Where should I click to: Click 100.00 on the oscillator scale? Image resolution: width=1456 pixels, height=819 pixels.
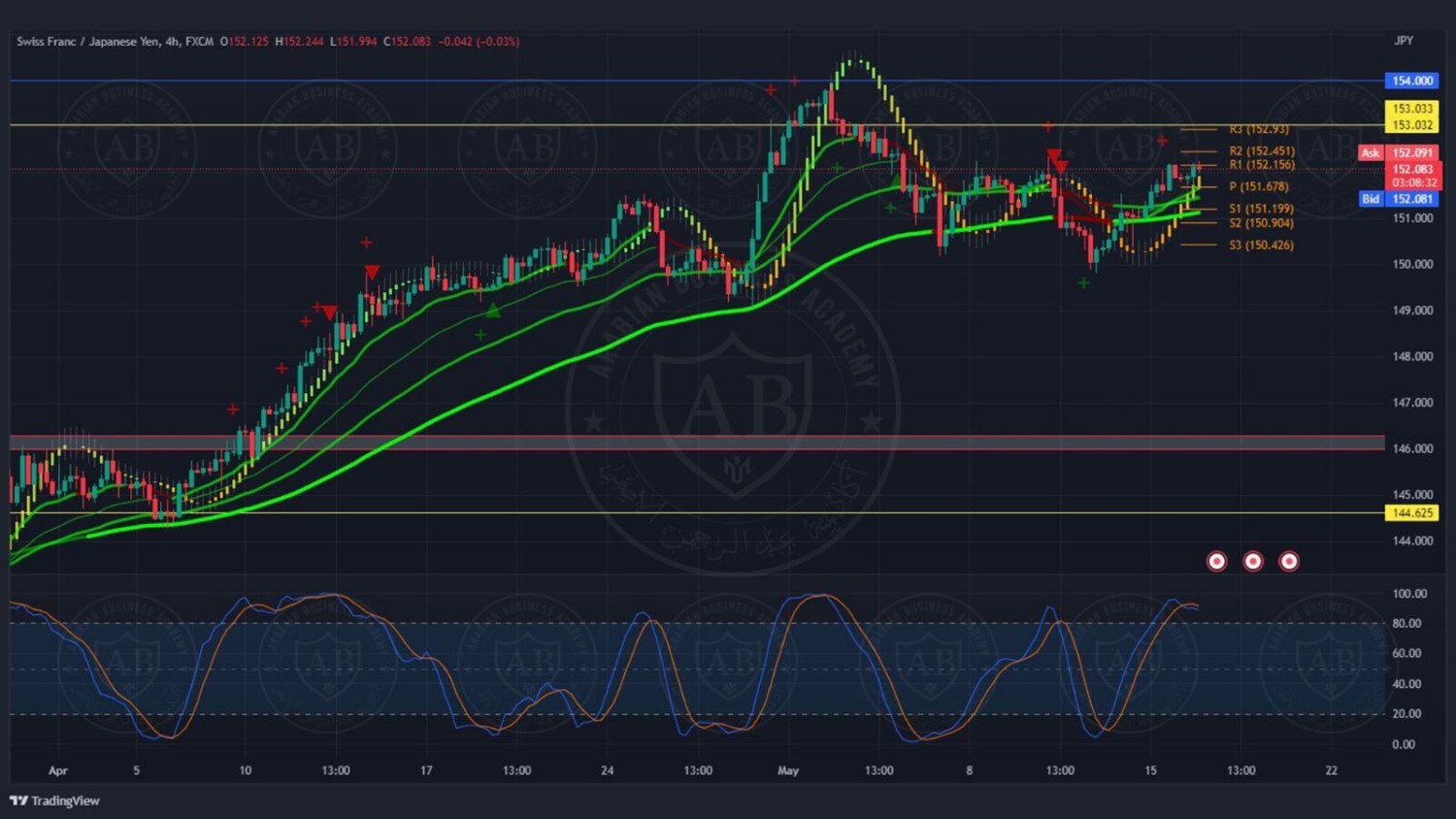(x=1409, y=594)
